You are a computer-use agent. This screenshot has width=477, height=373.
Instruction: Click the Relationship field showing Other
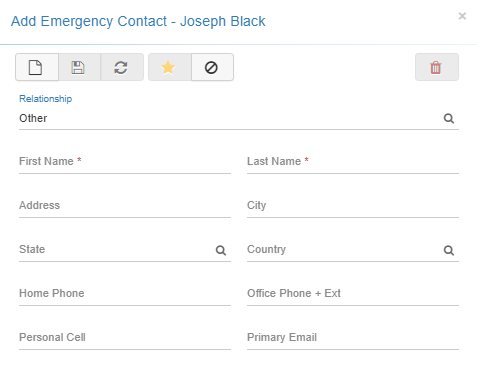(x=230, y=118)
